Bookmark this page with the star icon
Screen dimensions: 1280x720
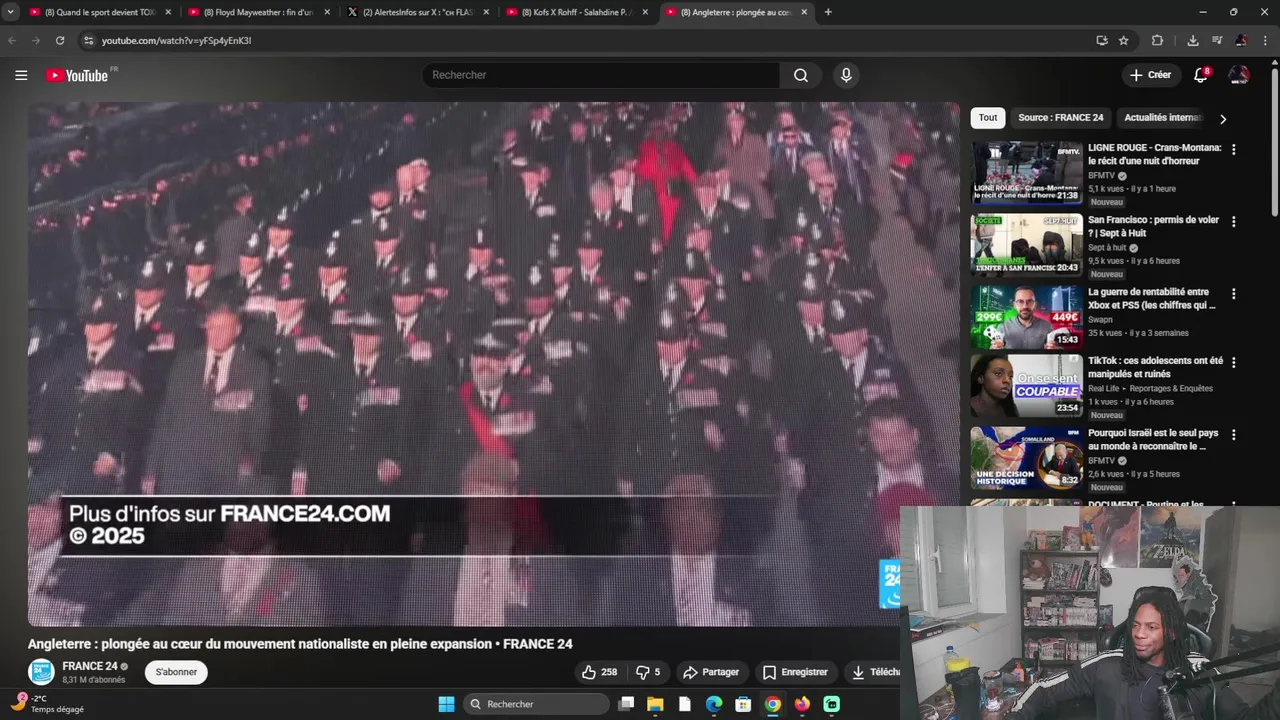pos(1124,40)
